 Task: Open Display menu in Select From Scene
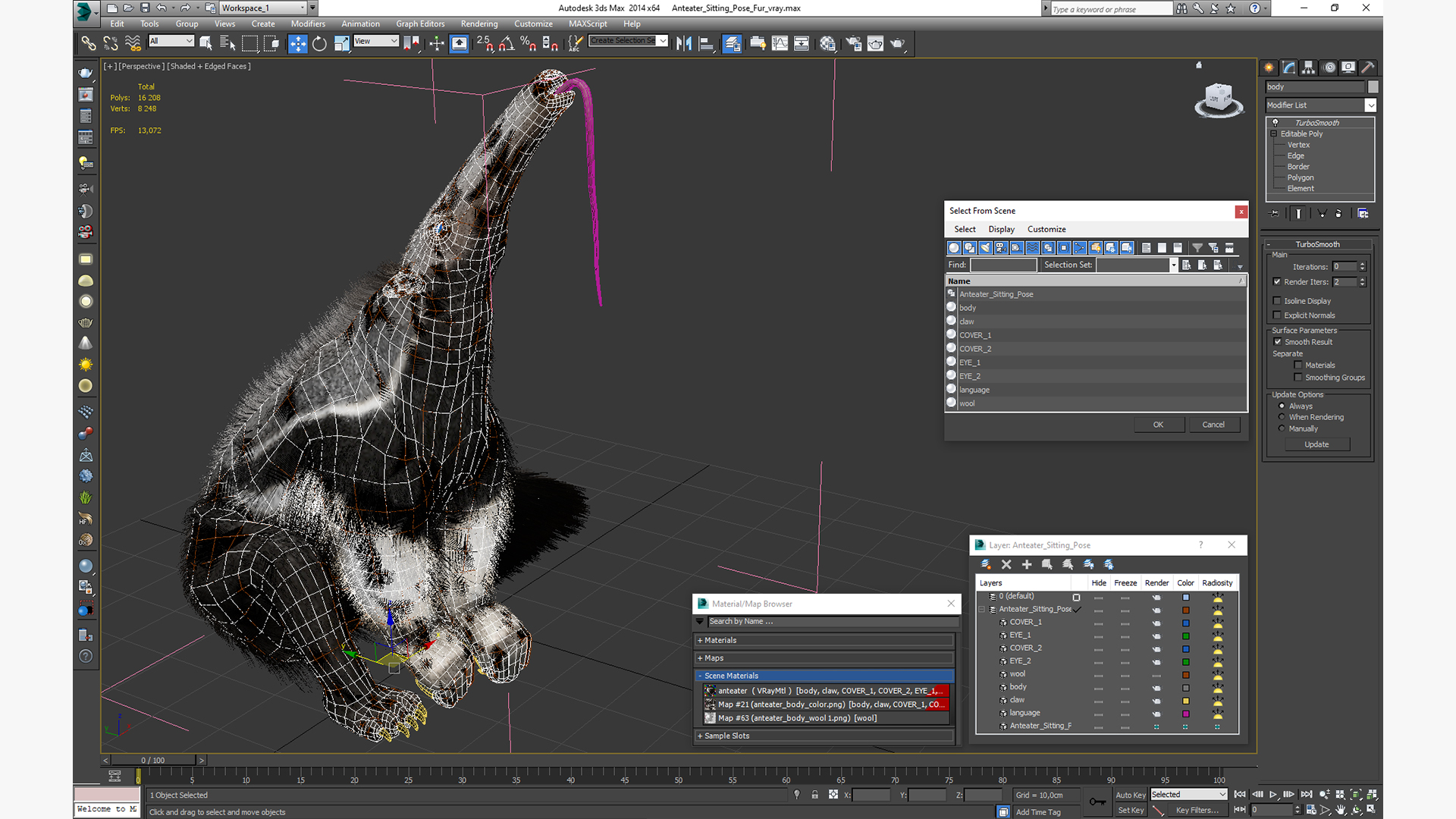(x=1001, y=230)
